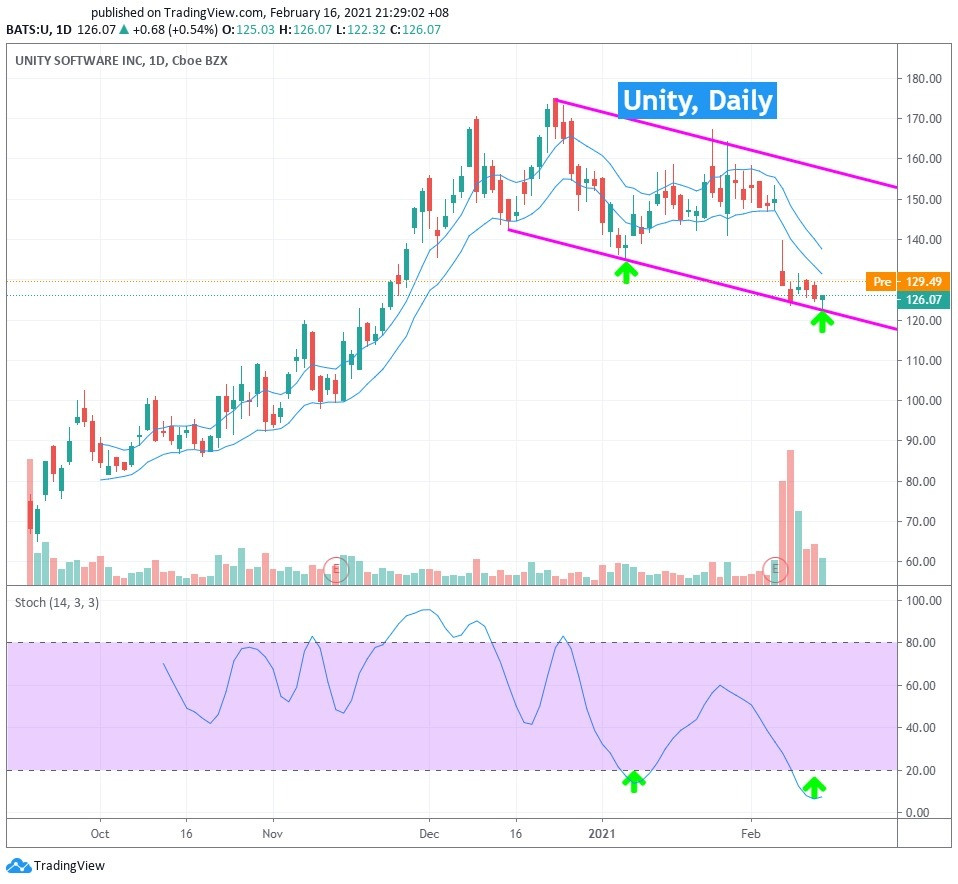Click the earnings 'E' marker in November
The height and width of the screenshot is (884, 958).
click(x=335, y=569)
